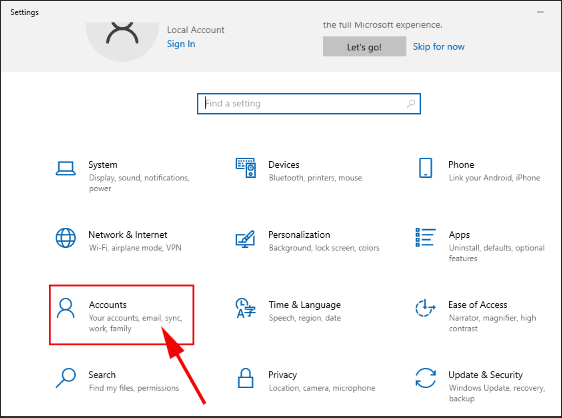This screenshot has width=562, height=418.
Task: Go to Apps heading
Action: point(459,235)
